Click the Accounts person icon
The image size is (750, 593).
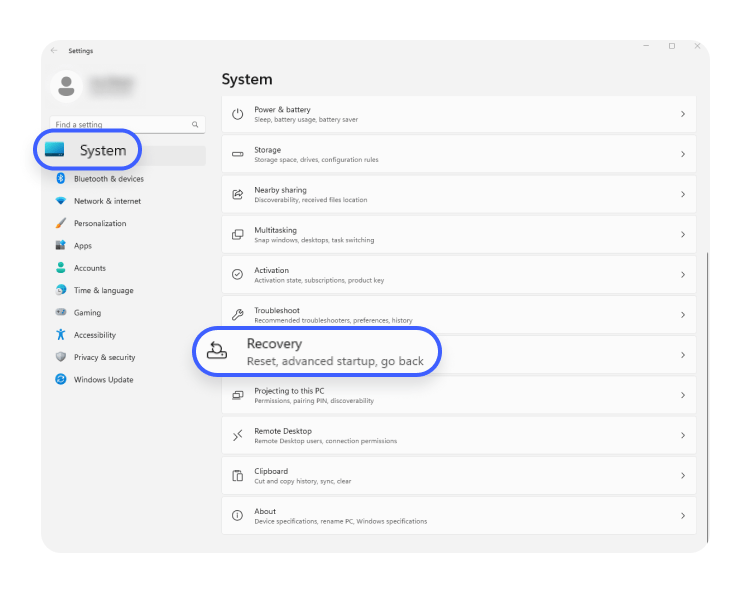tap(61, 268)
